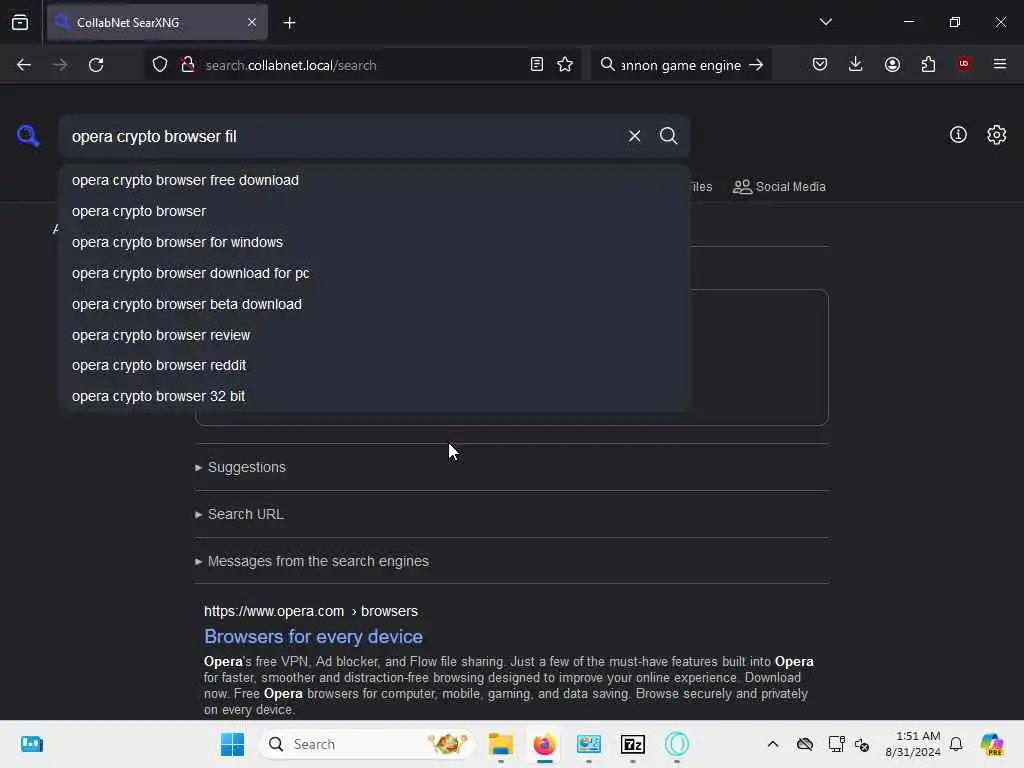Open File Explorer from taskbar
The height and width of the screenshot is (768, 1024).
tap(501, 744)
